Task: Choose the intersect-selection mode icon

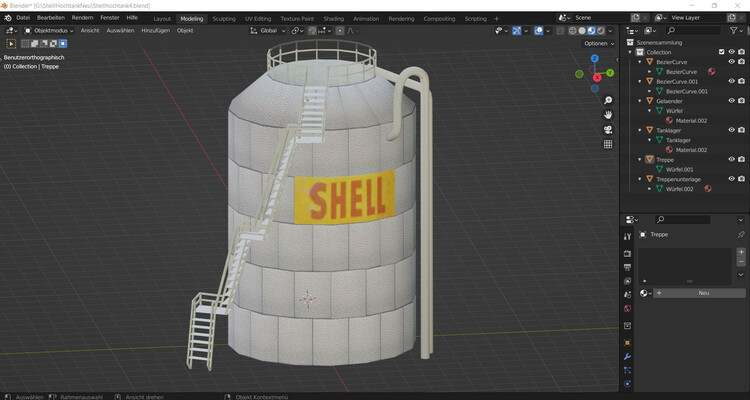Action: [x=63, y=44]
